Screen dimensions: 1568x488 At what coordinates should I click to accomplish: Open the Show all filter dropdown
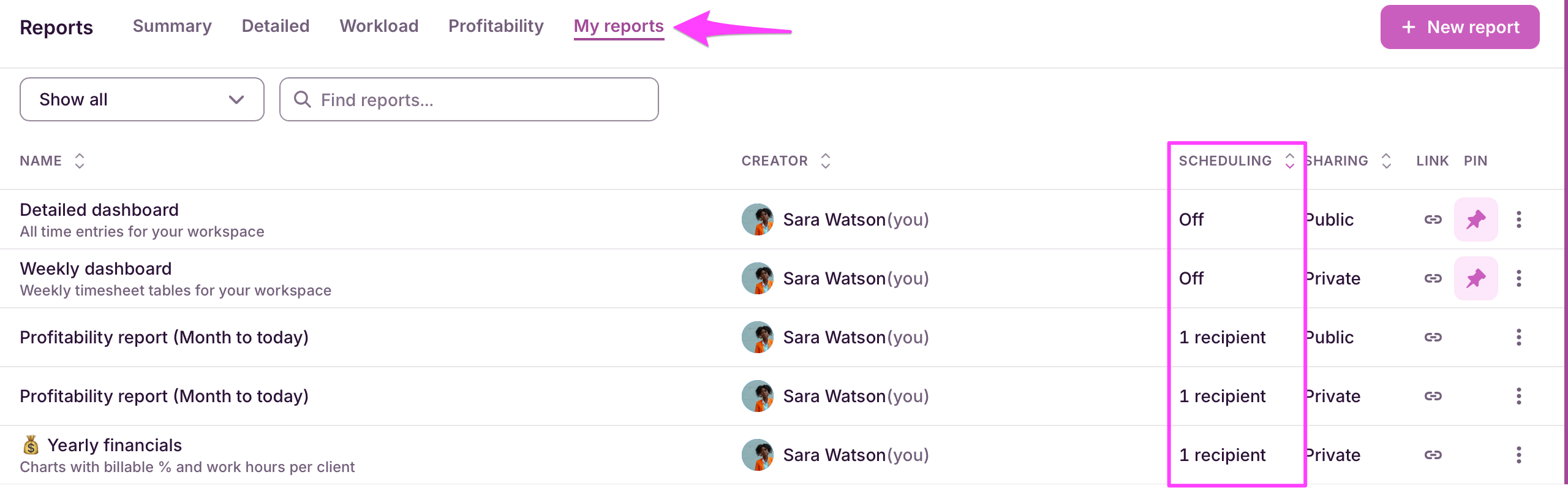(x=141, y=99)
